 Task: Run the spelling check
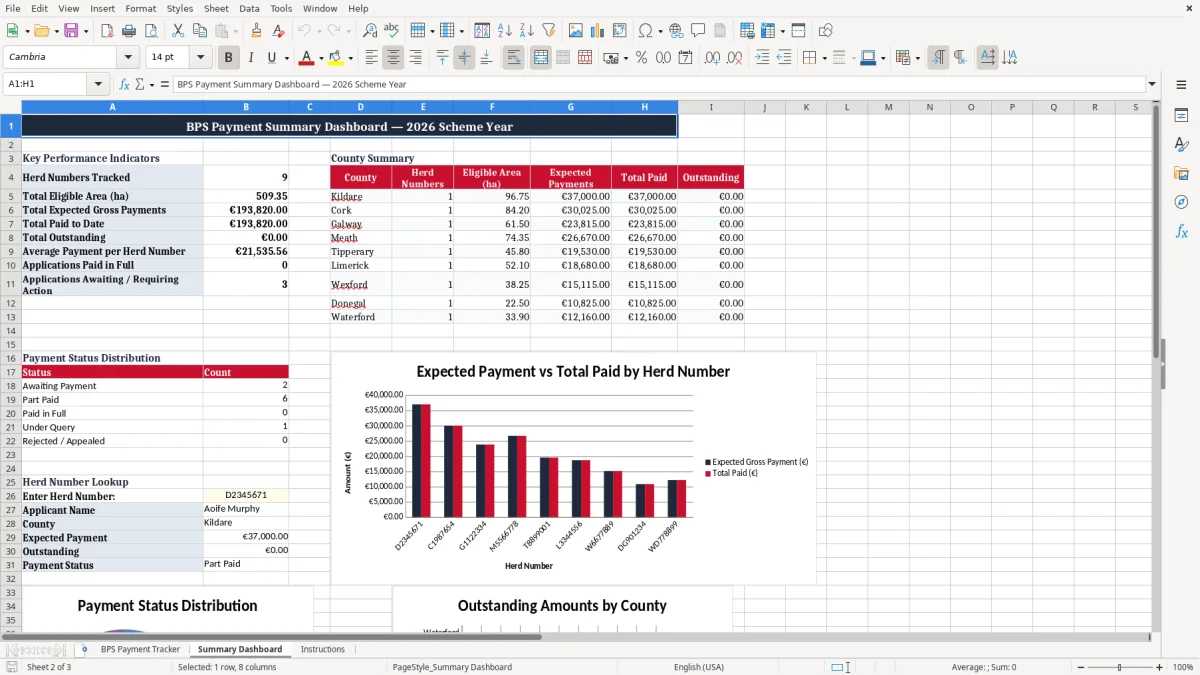click(x=391, y=31)
